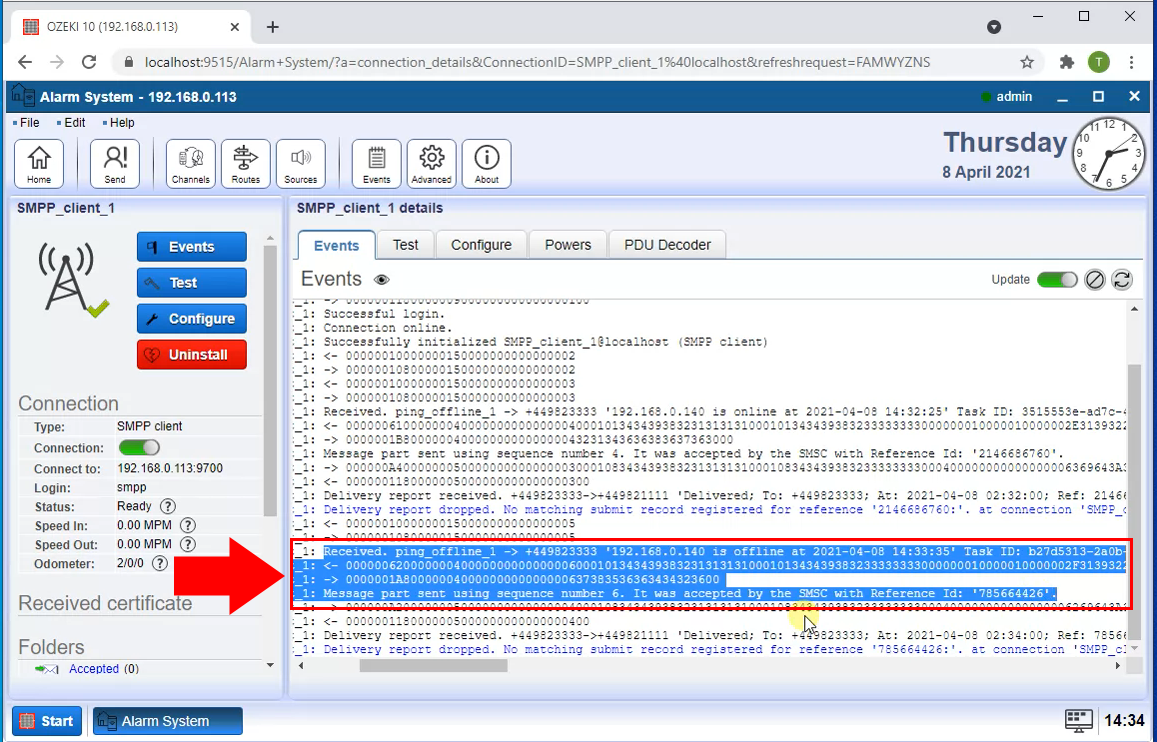Click the red Uninstall button
Image resolution: width=1157 pixels, height=742 pixels.
[192, 355]
